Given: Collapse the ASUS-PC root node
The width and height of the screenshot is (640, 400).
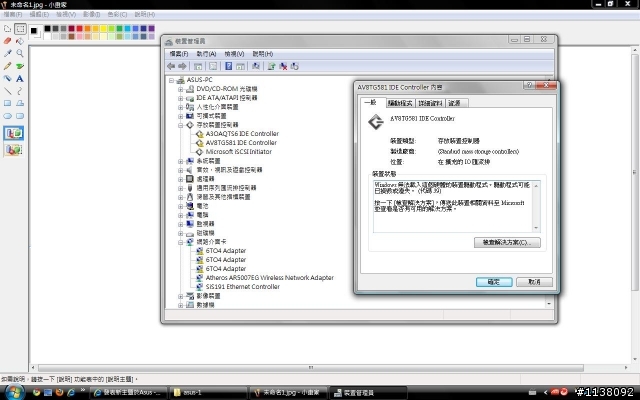Looking at the screenshot, I should click(x=171, y=80).
